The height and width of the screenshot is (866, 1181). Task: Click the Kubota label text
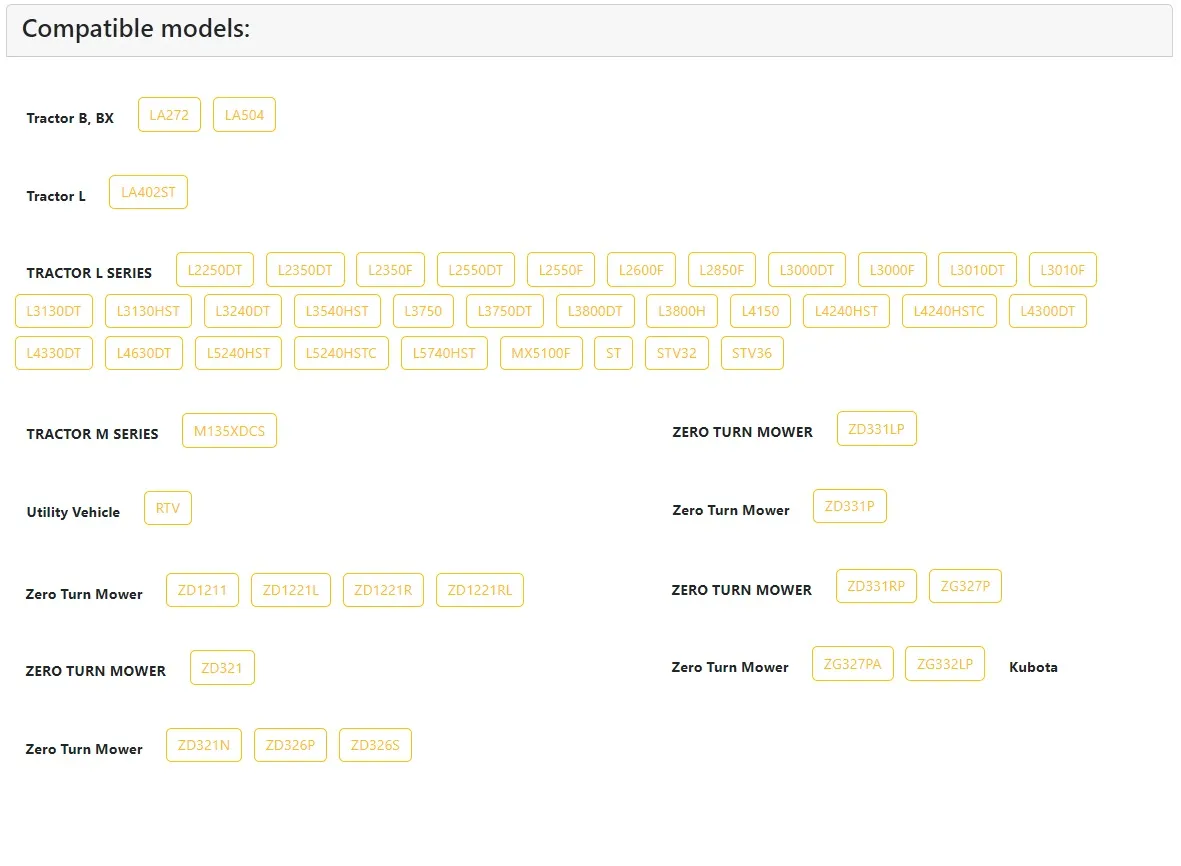(x=1033, y=667)
